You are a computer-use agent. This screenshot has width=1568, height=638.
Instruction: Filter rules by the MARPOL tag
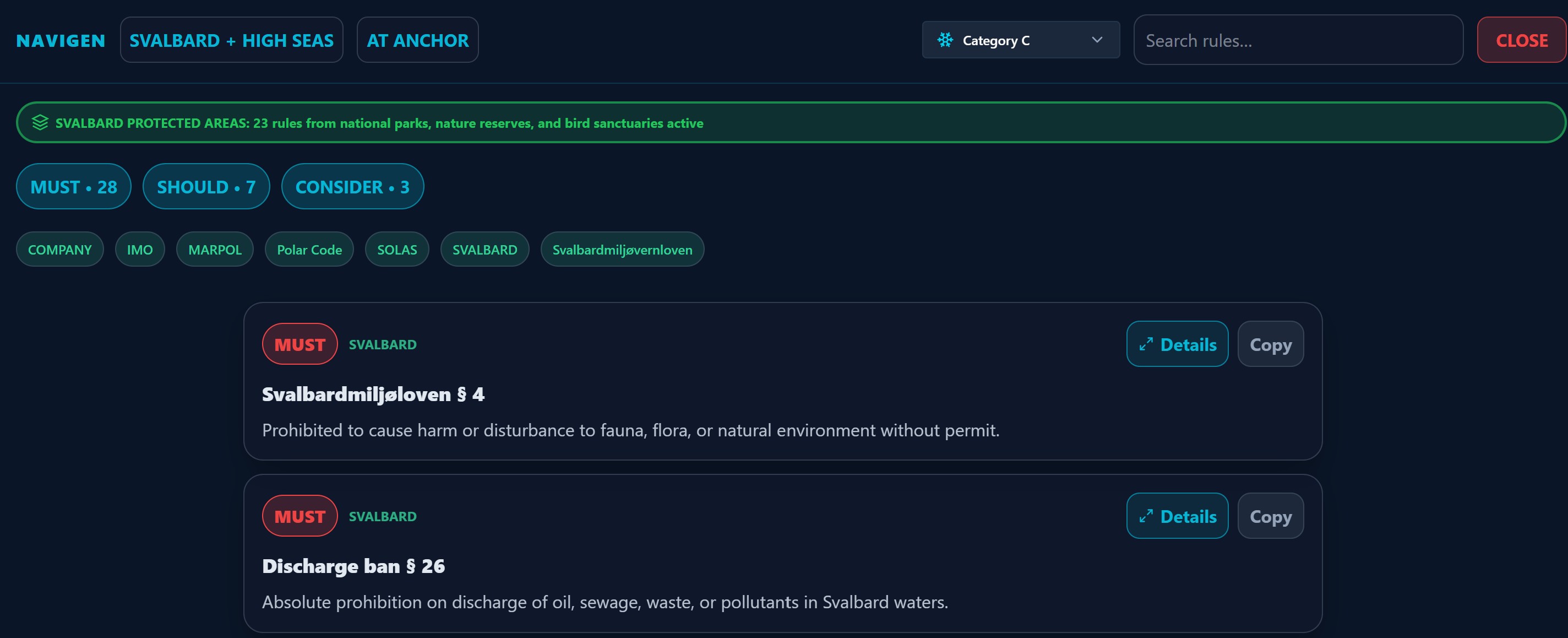pos(214,249)
